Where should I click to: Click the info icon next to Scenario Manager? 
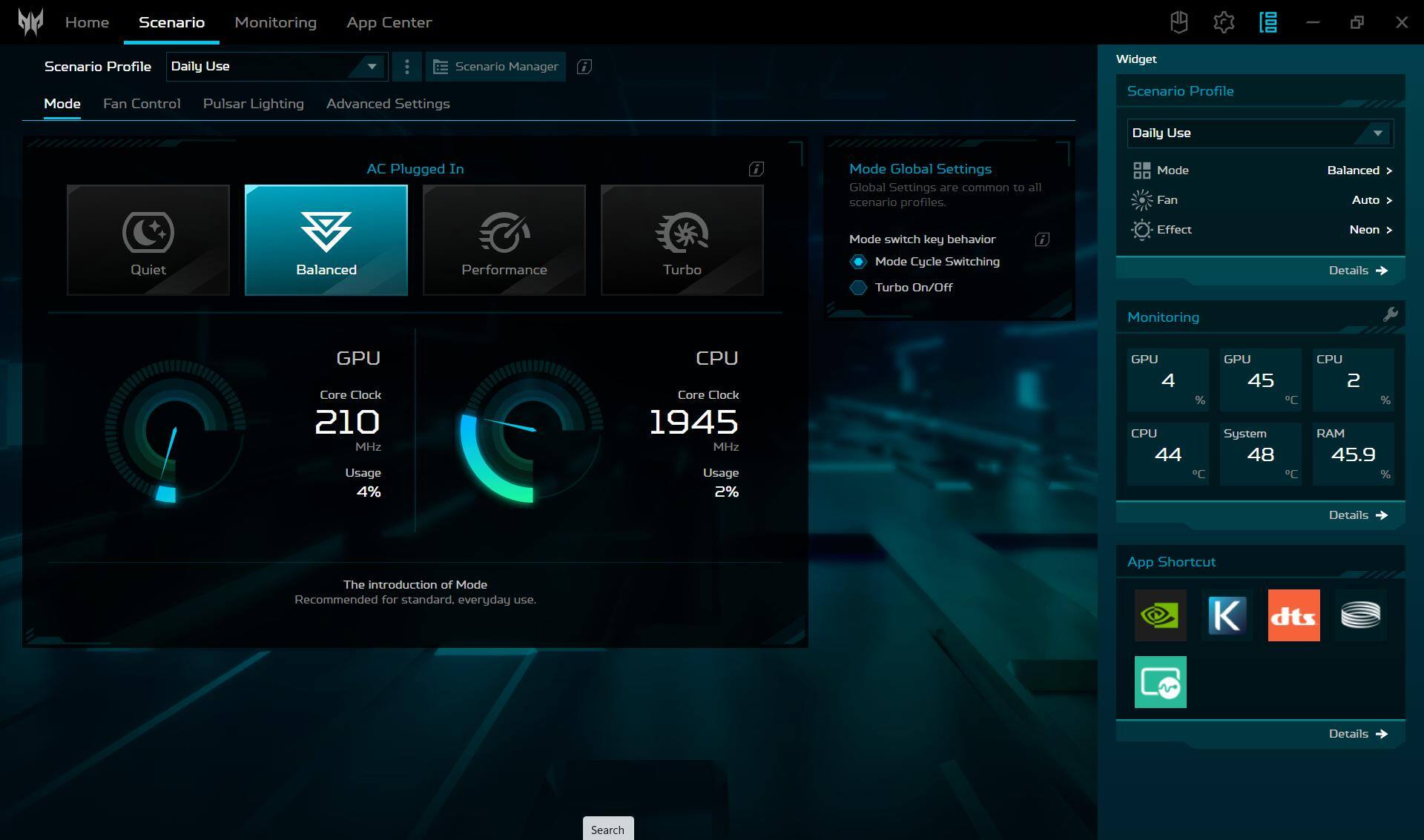pos(584,67)
